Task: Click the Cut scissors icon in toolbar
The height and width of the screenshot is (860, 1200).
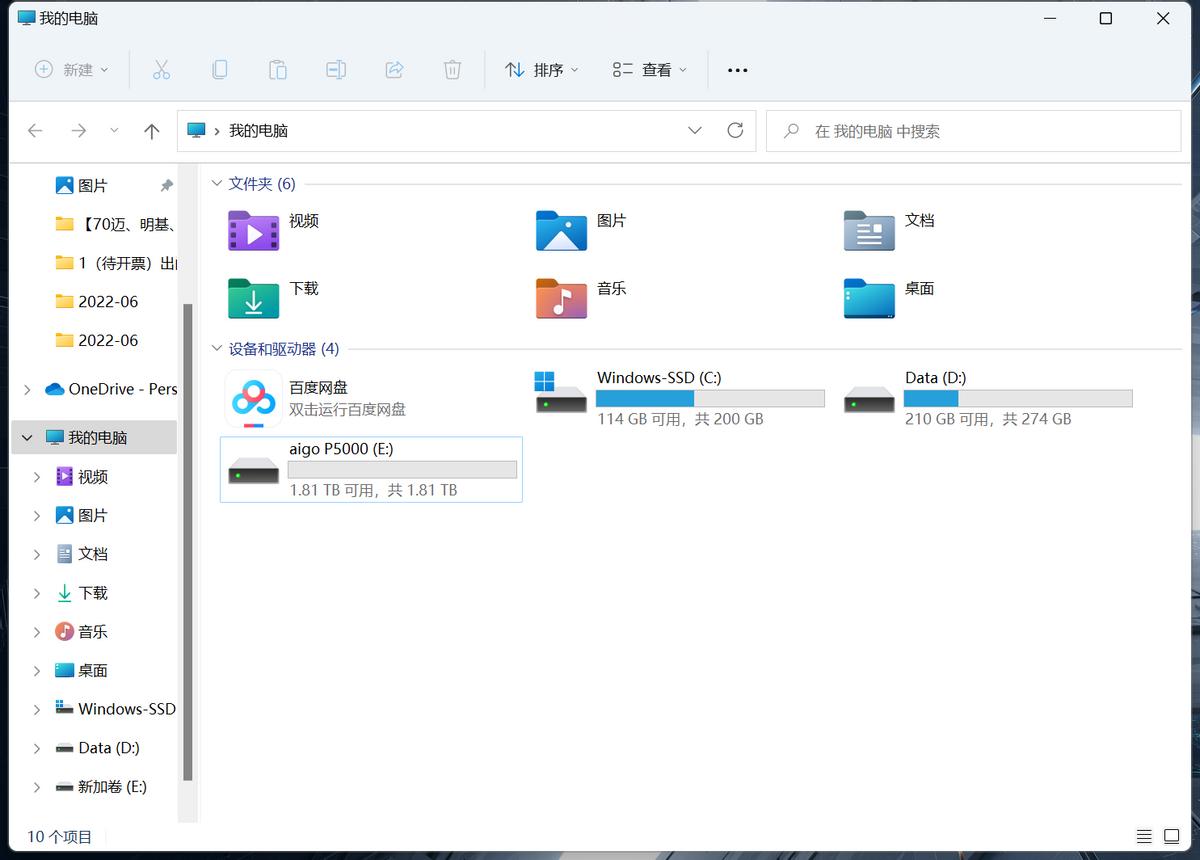Action: pyautogui.click(x=161, y=70)
